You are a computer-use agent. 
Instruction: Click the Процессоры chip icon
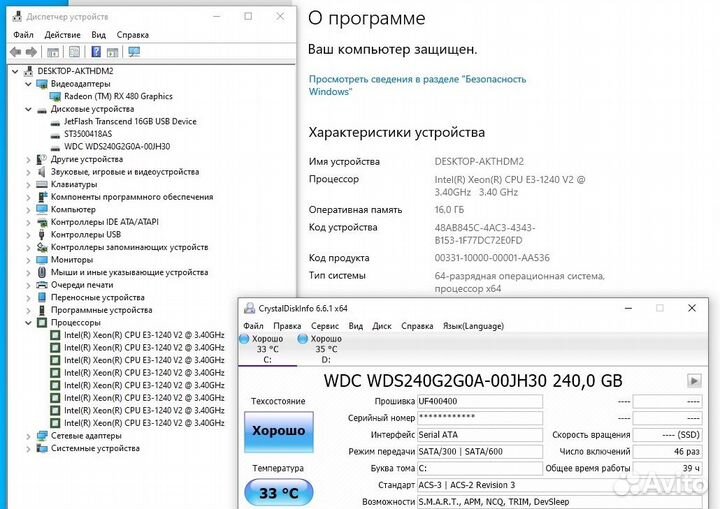coord(42,322)
